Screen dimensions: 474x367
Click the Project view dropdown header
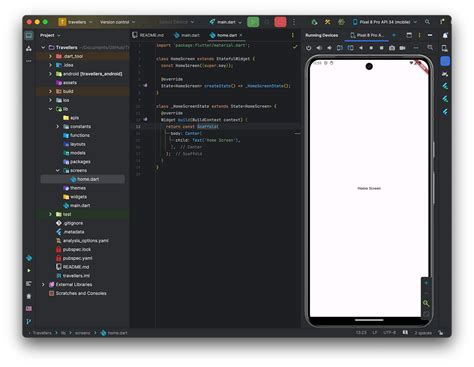50,35
